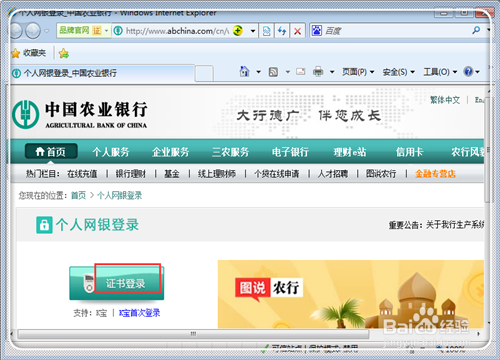This screenshot has width=500, height=360.
Task: Open the 电子银行 navigation item
Action: click(290, 152)
